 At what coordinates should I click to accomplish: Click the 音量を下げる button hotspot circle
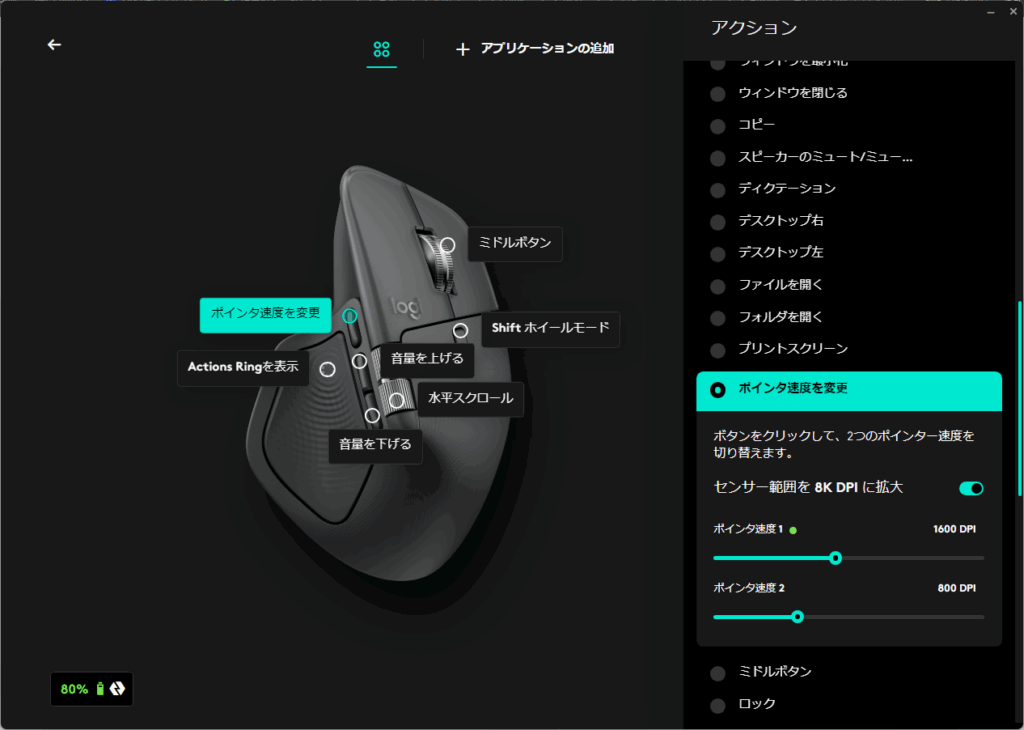coord(372,415)
